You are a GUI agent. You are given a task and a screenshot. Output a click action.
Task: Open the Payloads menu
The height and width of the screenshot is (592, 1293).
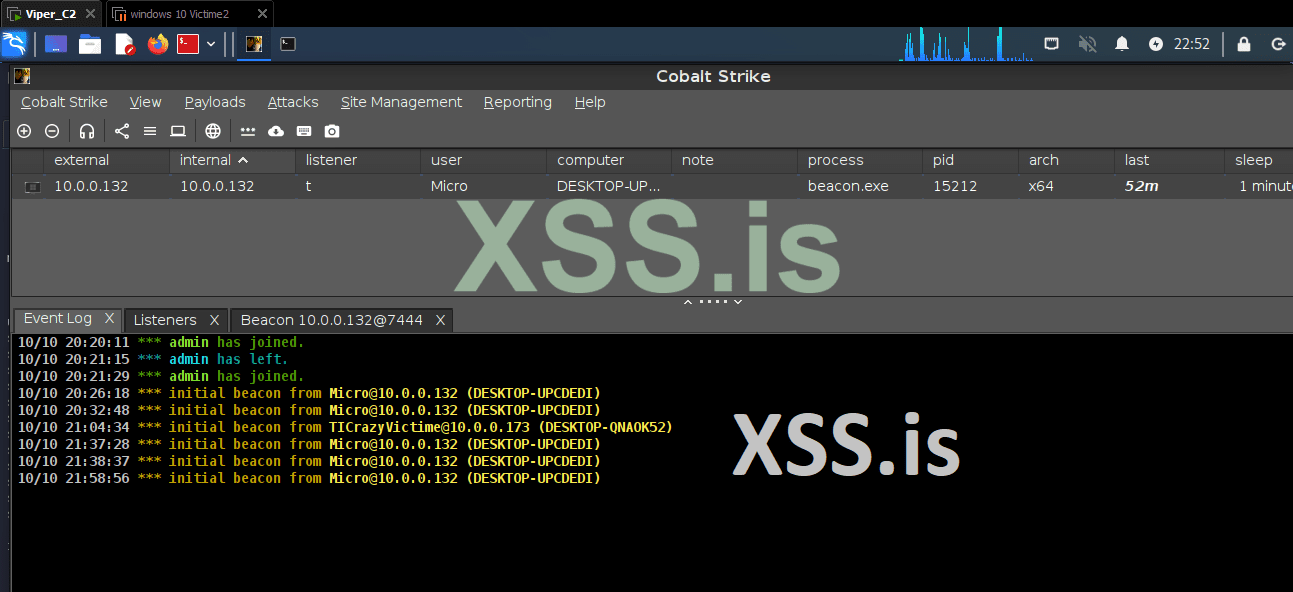(215, 102)
